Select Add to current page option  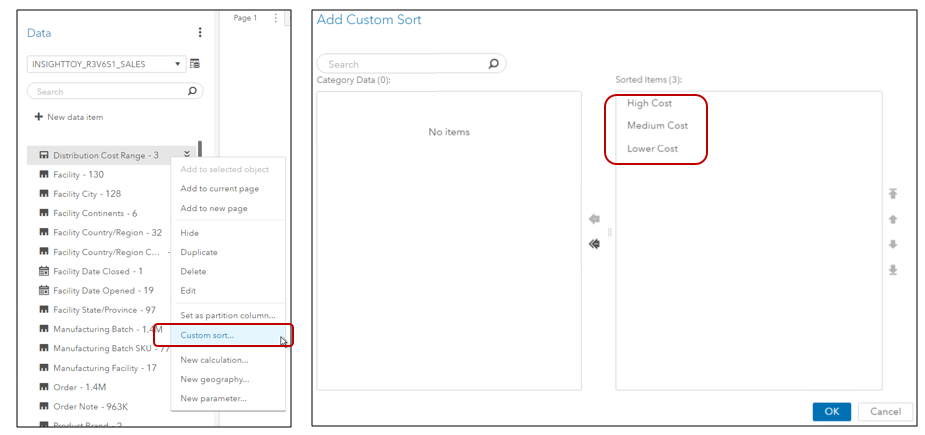pyautogui.click(x=219, y=189)
